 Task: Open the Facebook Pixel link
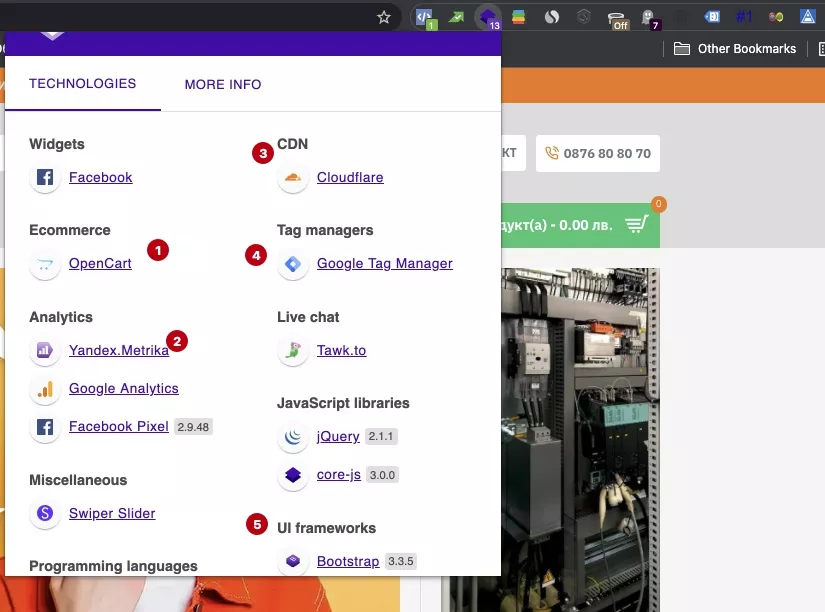[x=119, y=426]
